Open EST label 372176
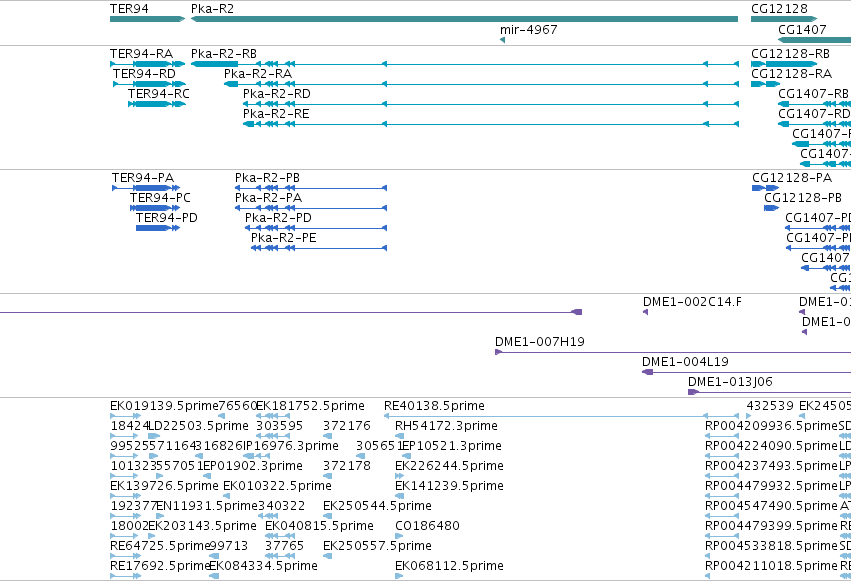Screen dimensions: 851x581 [x=347, y=426]
